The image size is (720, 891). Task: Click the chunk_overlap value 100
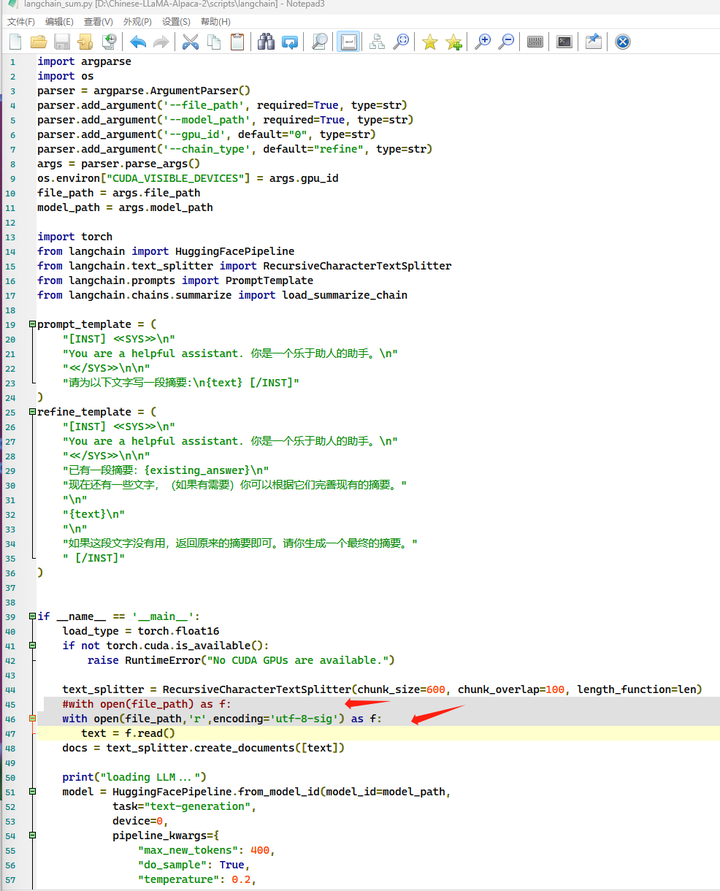pos(555,690)
